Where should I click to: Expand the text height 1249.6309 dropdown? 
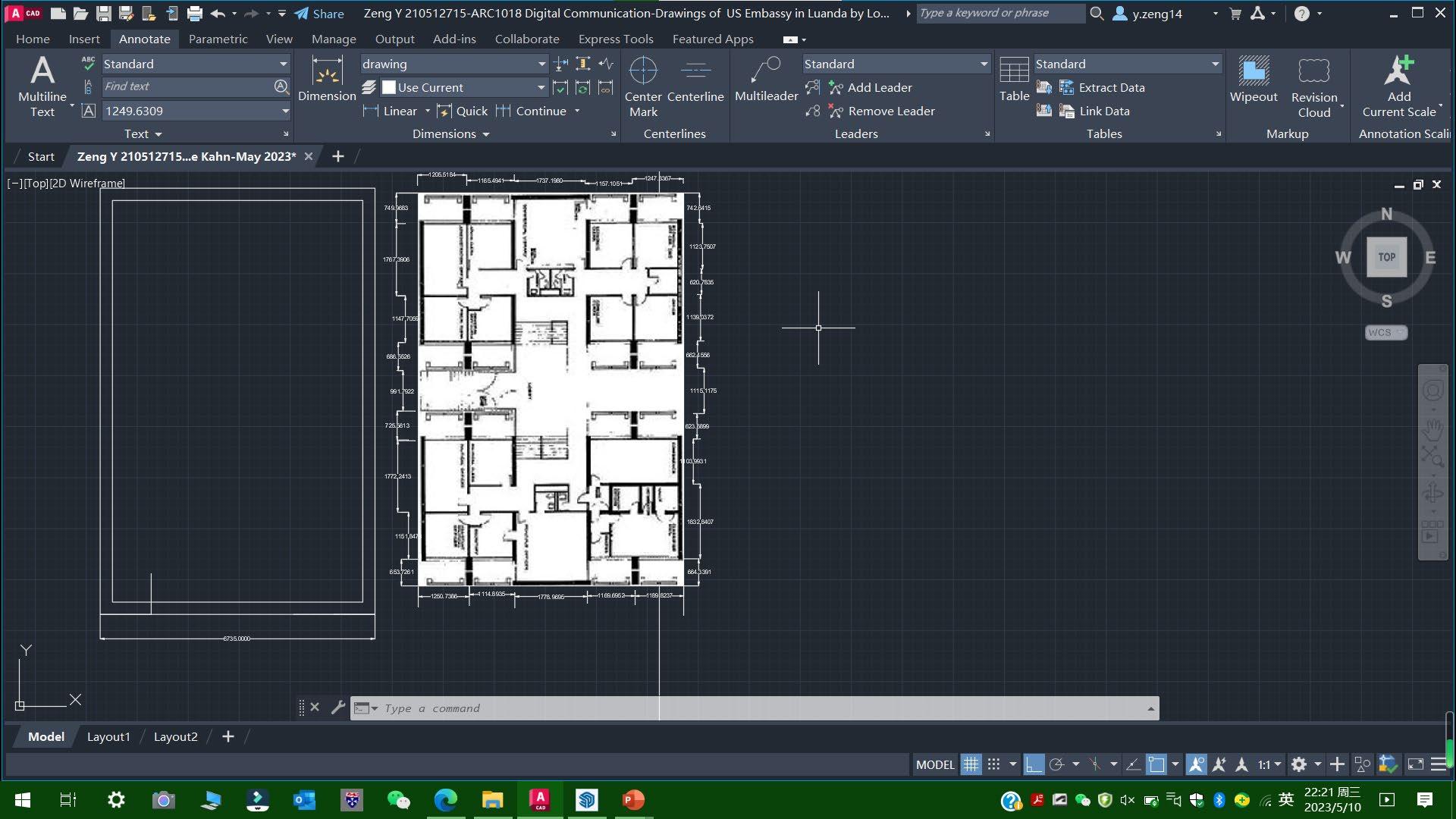285,111
